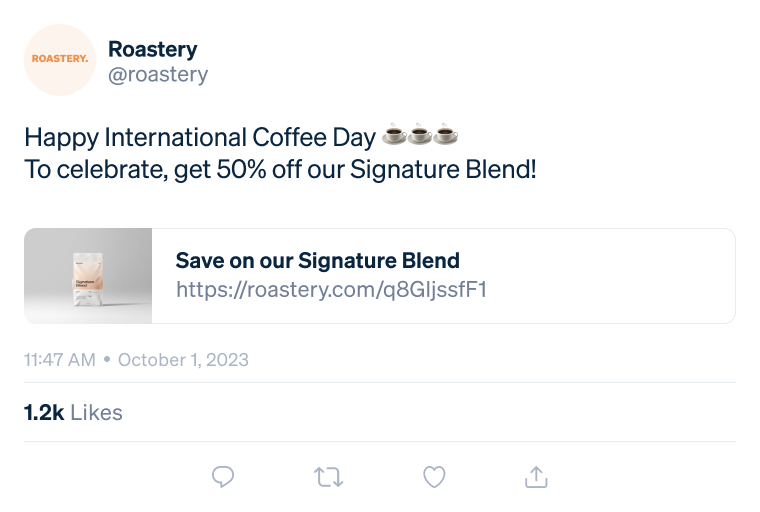
Task: Open the Save on our Signature Blend title
Action: click(317, 260)
